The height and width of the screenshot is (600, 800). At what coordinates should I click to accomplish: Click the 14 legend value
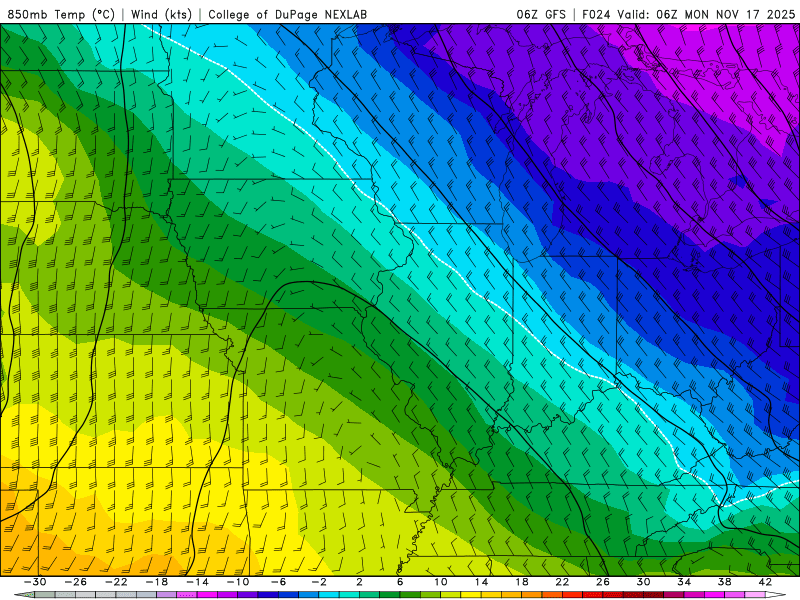click(x=481, y=582)
